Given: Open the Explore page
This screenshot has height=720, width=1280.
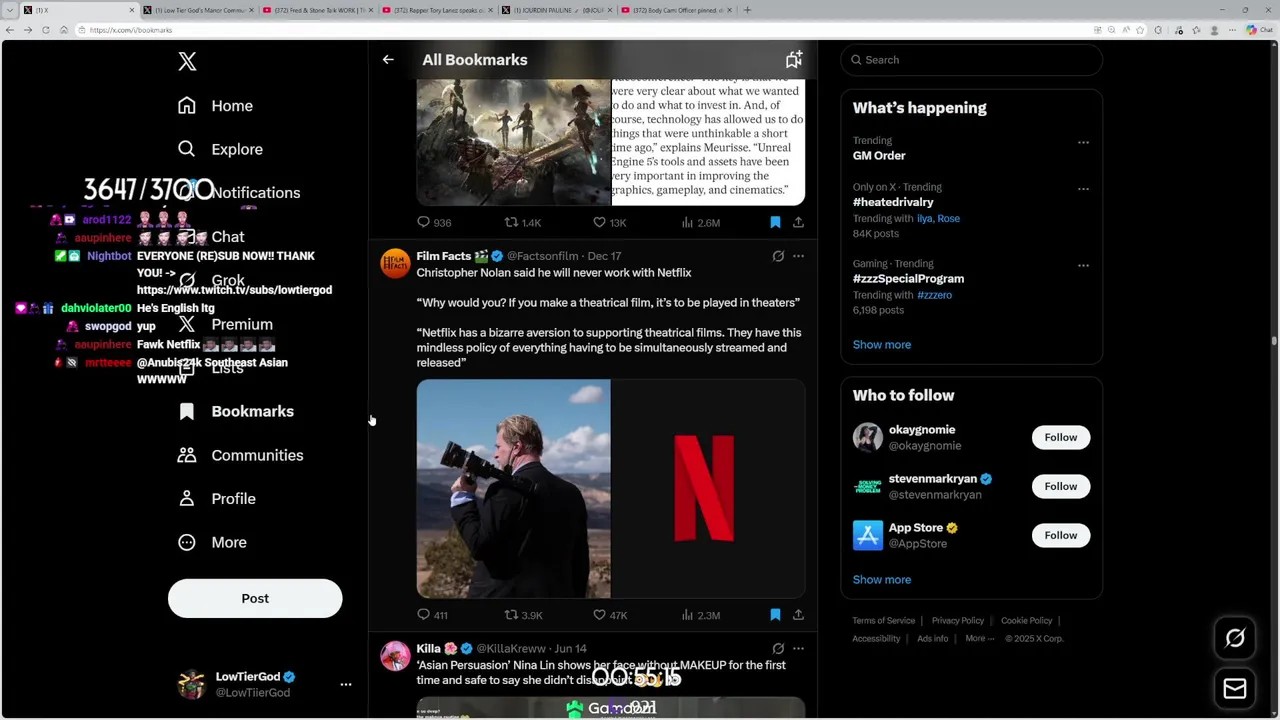Looking at the screenshot, I should click(x=220, y=149).
